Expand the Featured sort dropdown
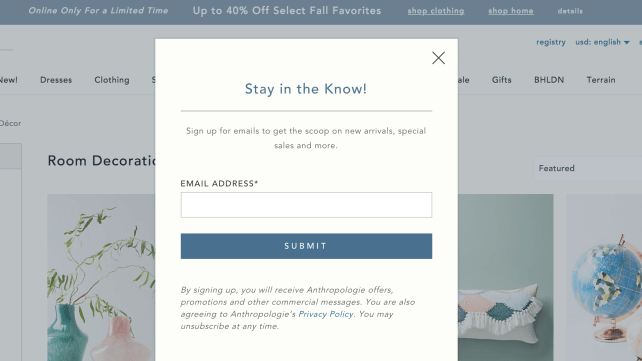 (x=588, y=168)
